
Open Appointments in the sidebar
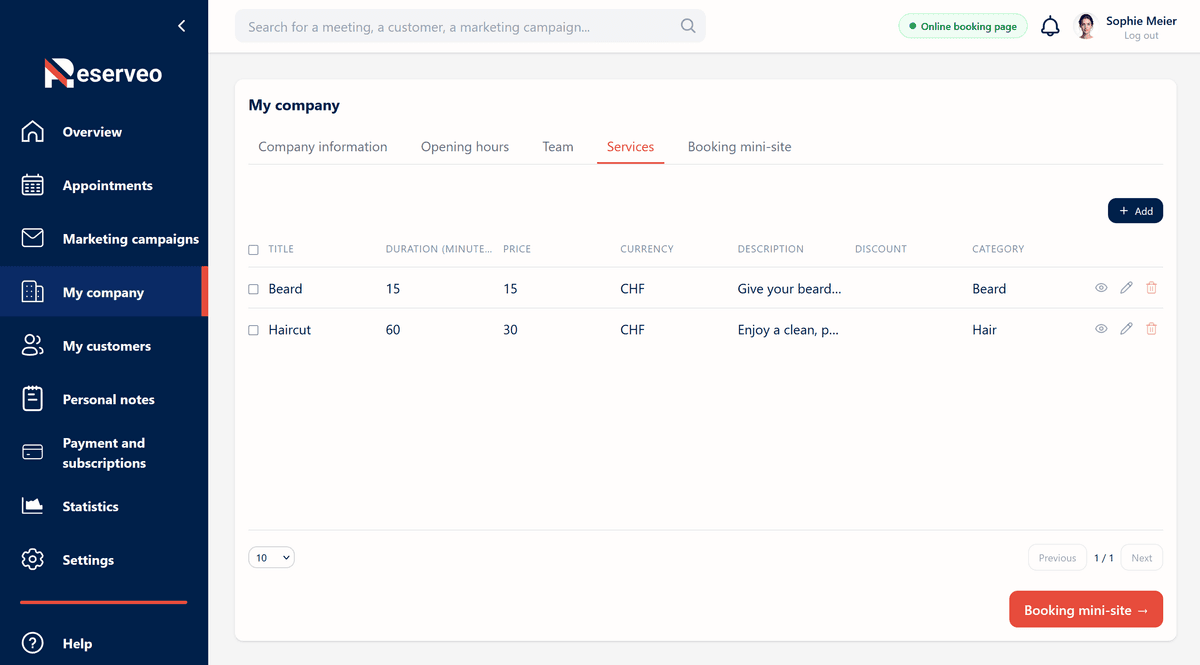point(107,185)
